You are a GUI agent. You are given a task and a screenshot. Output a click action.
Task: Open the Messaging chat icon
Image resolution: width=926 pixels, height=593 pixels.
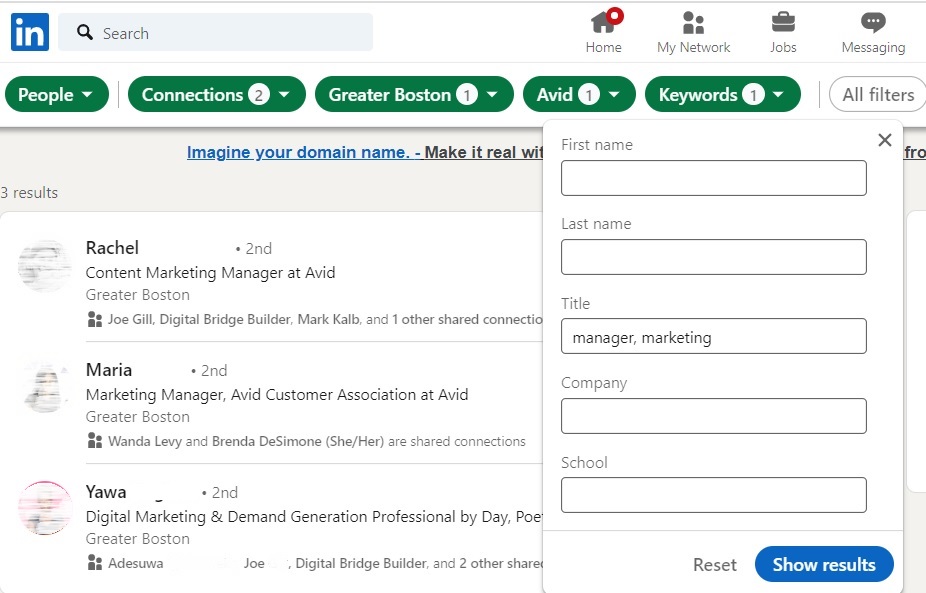tap(873, 22)
